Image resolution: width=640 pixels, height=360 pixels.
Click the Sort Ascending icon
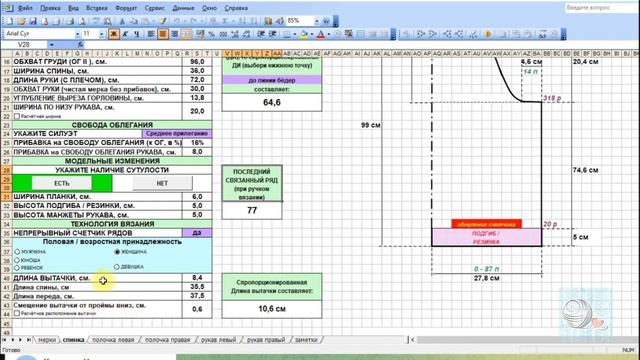pos(242,21)
